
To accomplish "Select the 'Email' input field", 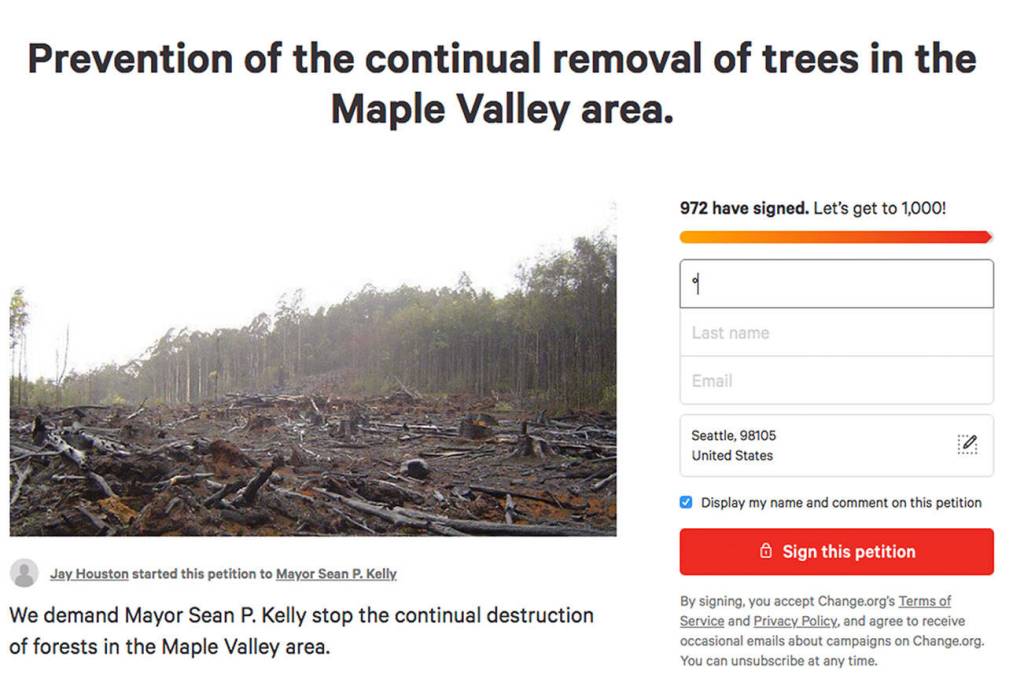I will (837, 380).
